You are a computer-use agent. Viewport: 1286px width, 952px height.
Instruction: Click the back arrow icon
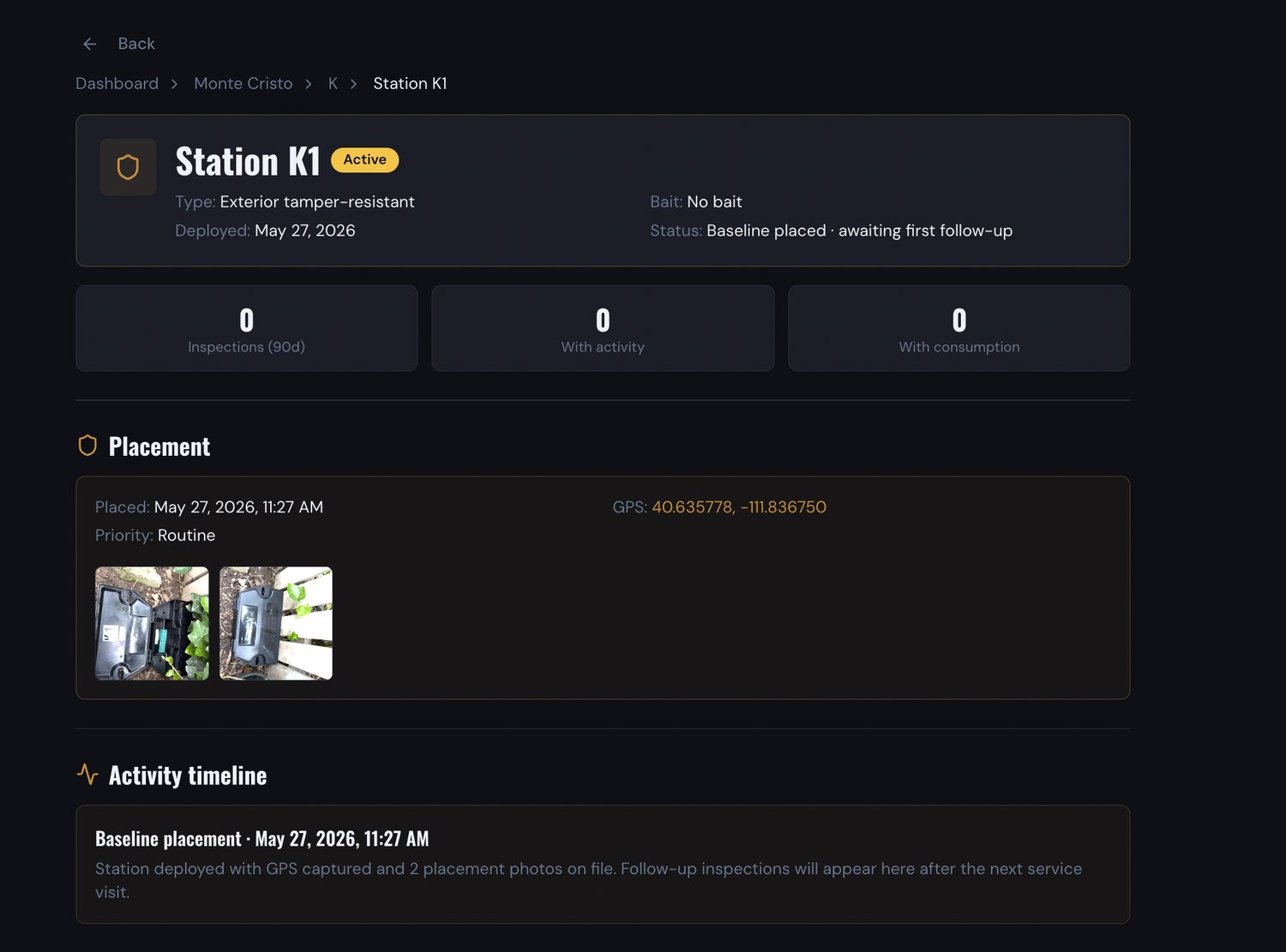89,44
